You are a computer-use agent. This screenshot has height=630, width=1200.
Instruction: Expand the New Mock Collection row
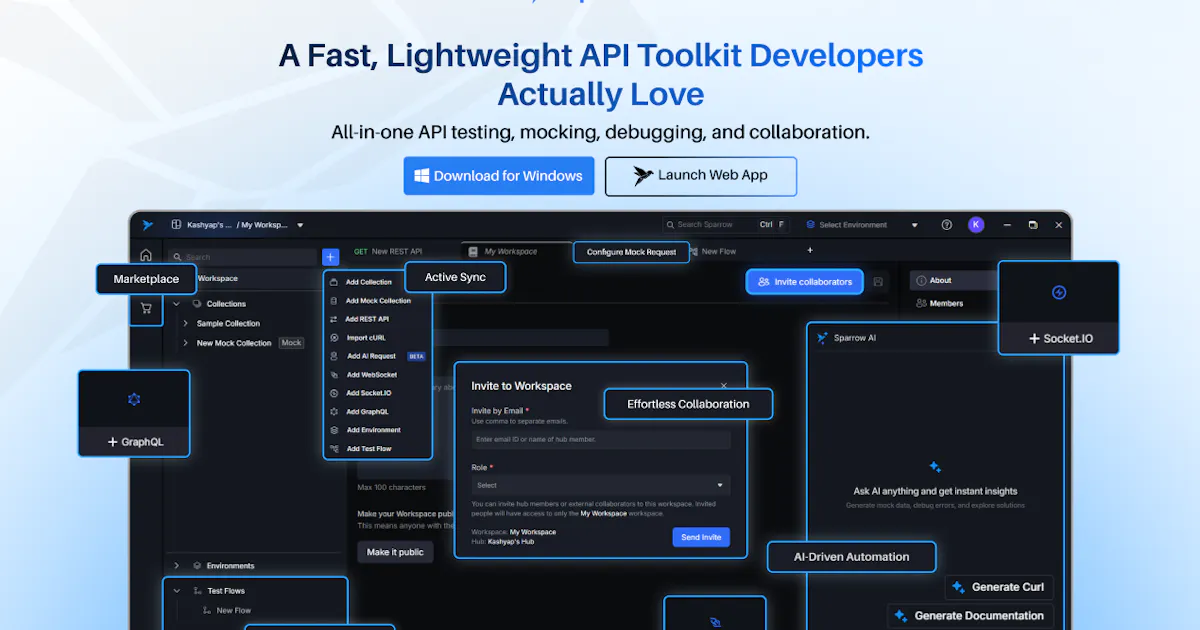click(x=185, y=343)
